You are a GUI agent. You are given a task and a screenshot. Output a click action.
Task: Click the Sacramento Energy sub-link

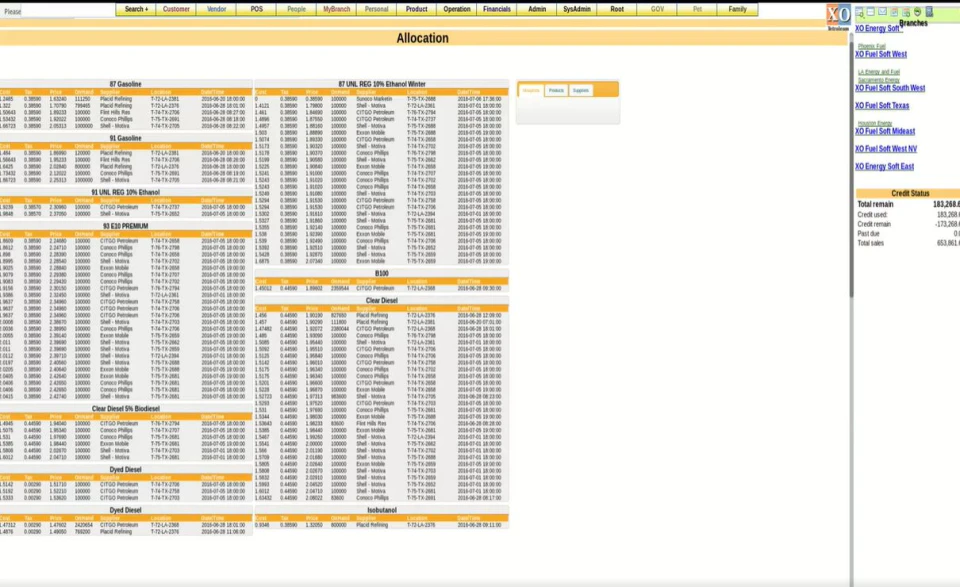[x=879, y=80]
